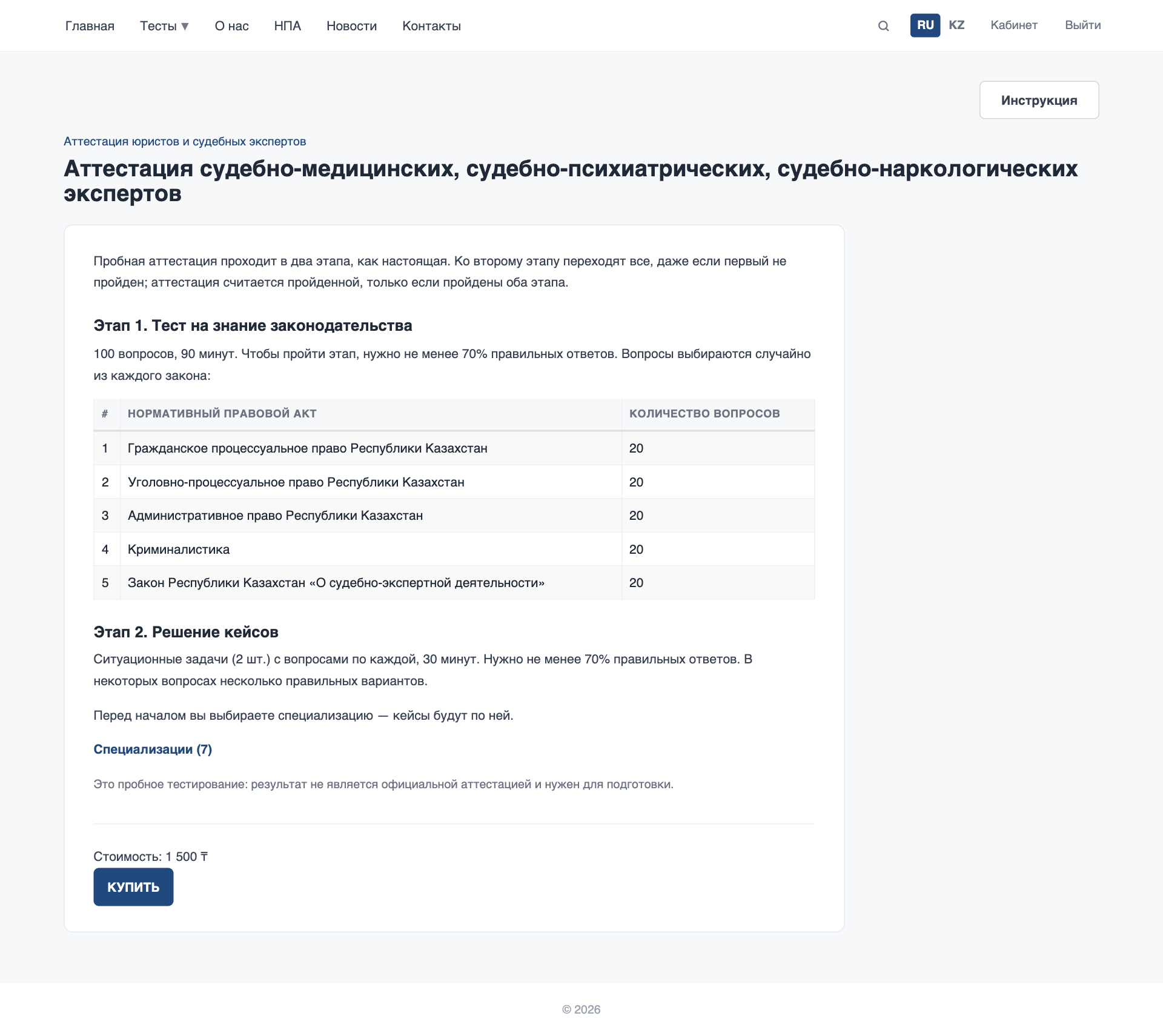Viewport: 1163px width, 1036px height.
Task: Select row Гражданское процессуальное право Республики Казахстан
Action: point(454,448)
